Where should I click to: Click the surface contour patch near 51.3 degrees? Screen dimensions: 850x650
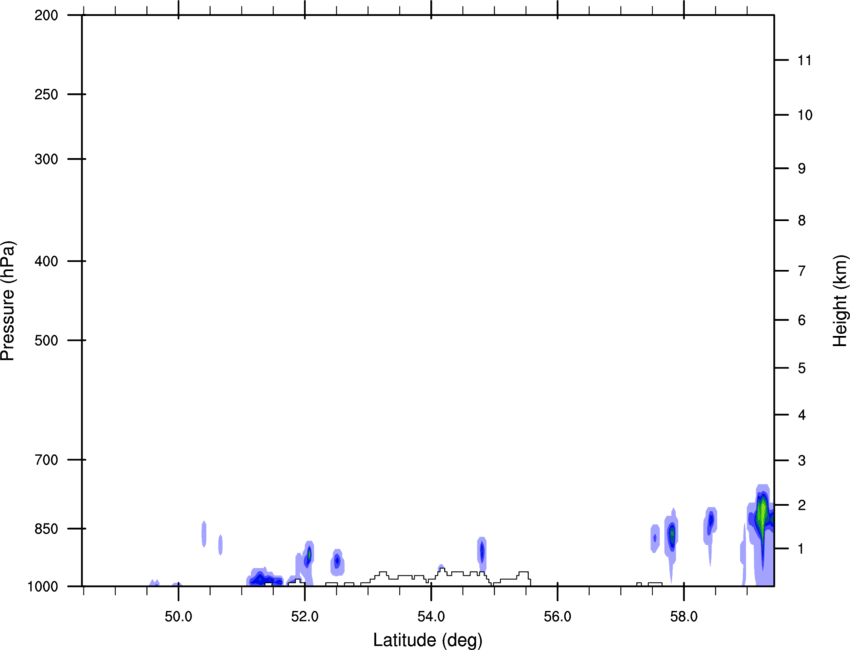(265, 578)
